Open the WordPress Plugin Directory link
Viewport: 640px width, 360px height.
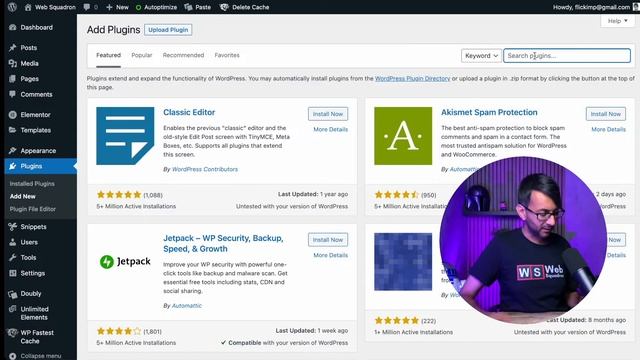pos(412,78)
